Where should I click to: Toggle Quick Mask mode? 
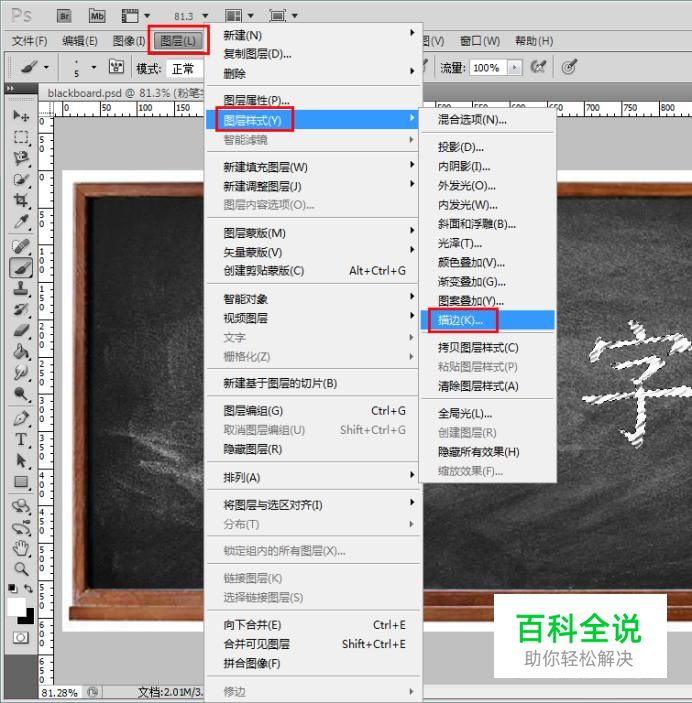pos(20,637)
